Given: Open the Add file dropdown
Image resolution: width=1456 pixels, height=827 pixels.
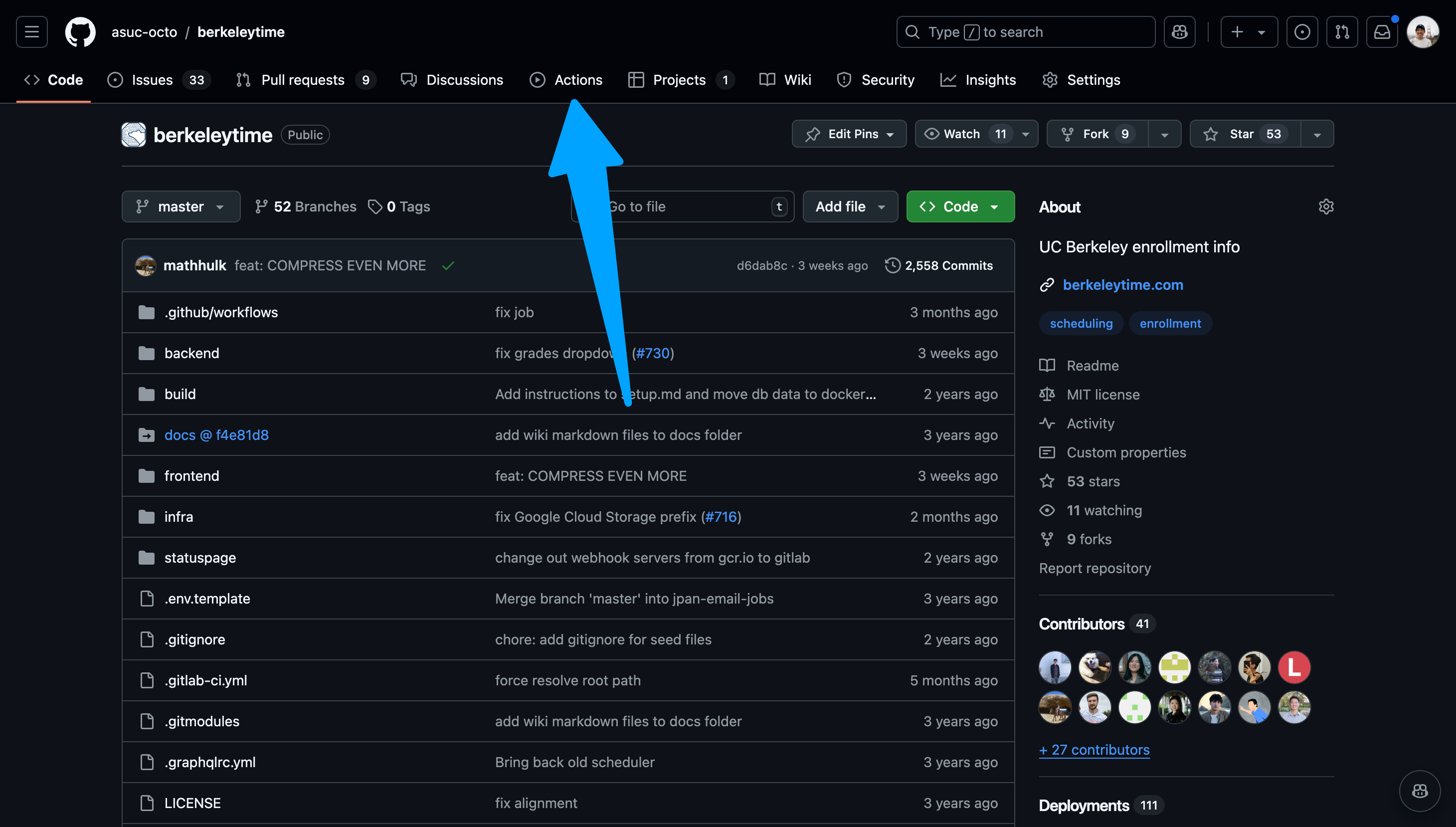Looking at the screenshot, I should coord(850,207).
